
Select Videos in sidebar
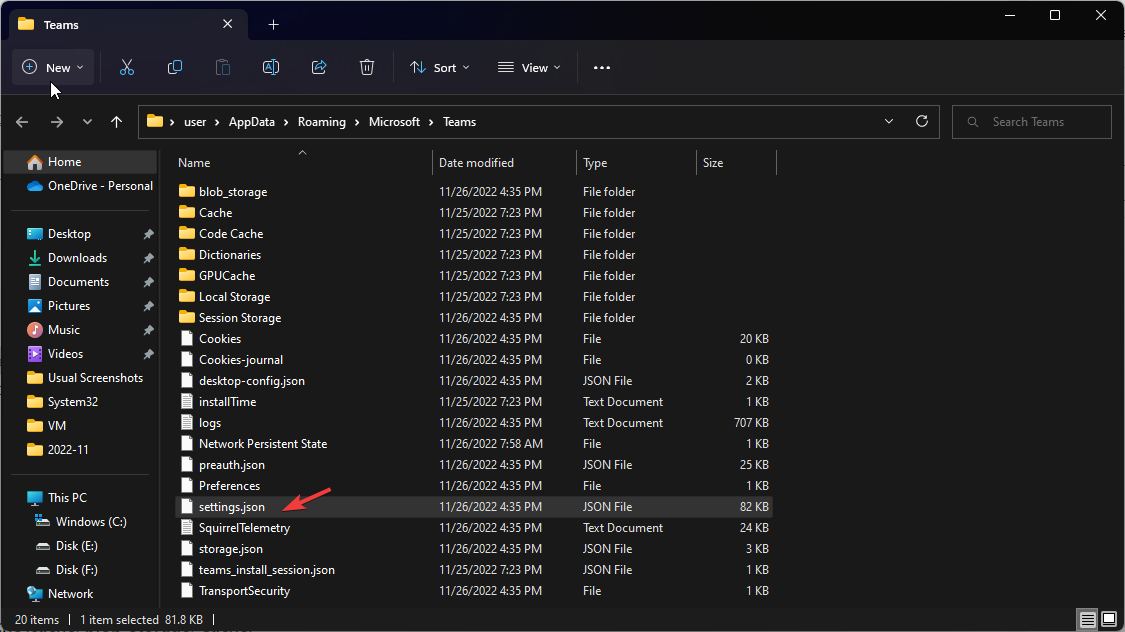65,354
